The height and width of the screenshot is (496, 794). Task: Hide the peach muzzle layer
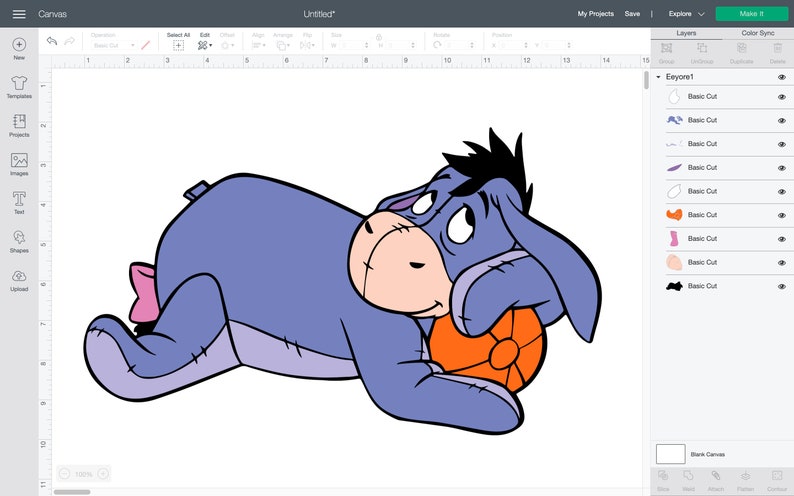click(x=782, y=263)
